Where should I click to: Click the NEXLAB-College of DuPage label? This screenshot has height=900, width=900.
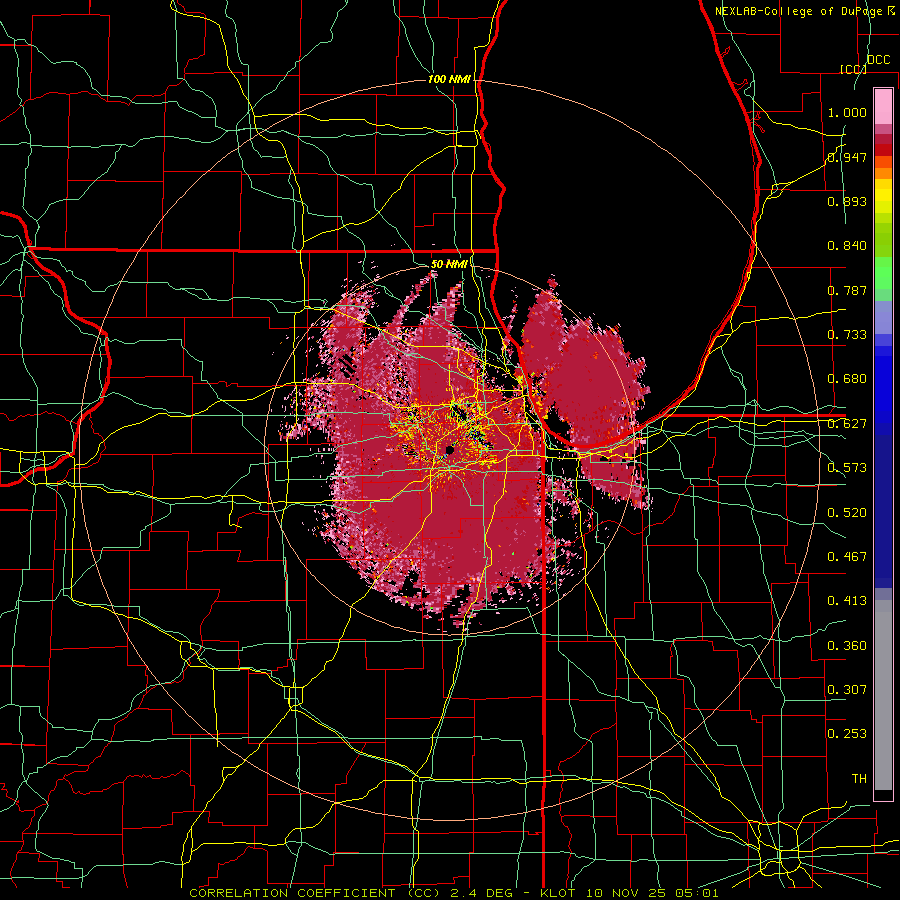(x=799, y=11)
